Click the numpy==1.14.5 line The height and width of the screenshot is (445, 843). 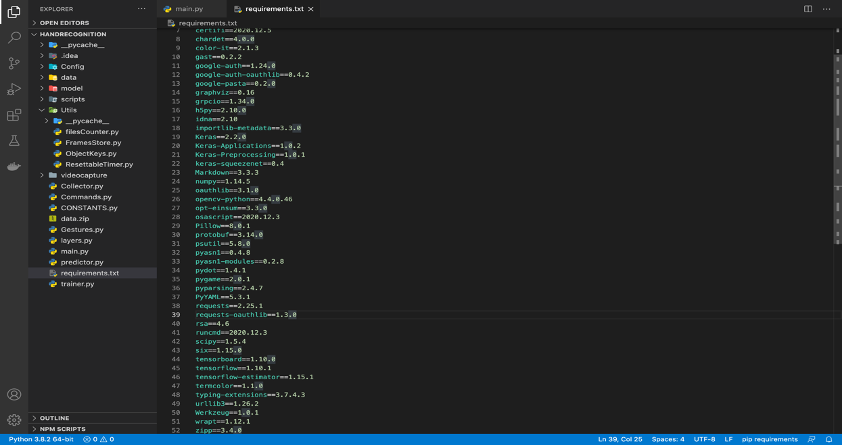(x=223, y=181)
